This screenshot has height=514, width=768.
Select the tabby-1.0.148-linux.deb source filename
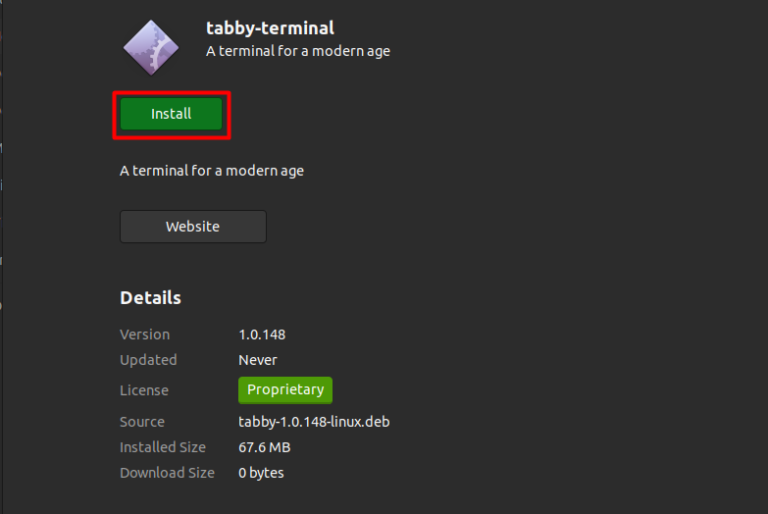click(314, 422)
